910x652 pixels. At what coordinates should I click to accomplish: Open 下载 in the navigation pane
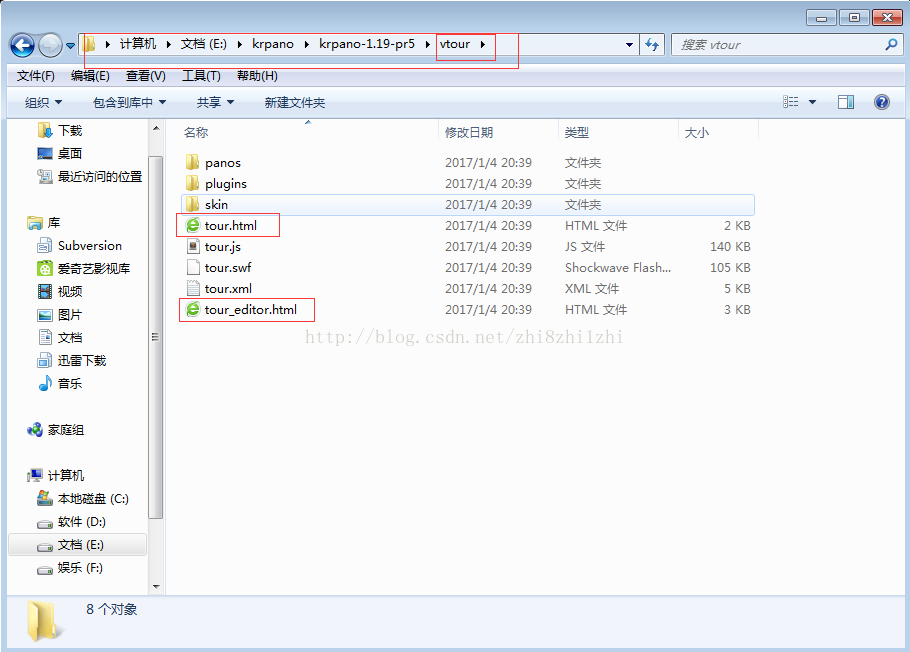pos(70,131)
